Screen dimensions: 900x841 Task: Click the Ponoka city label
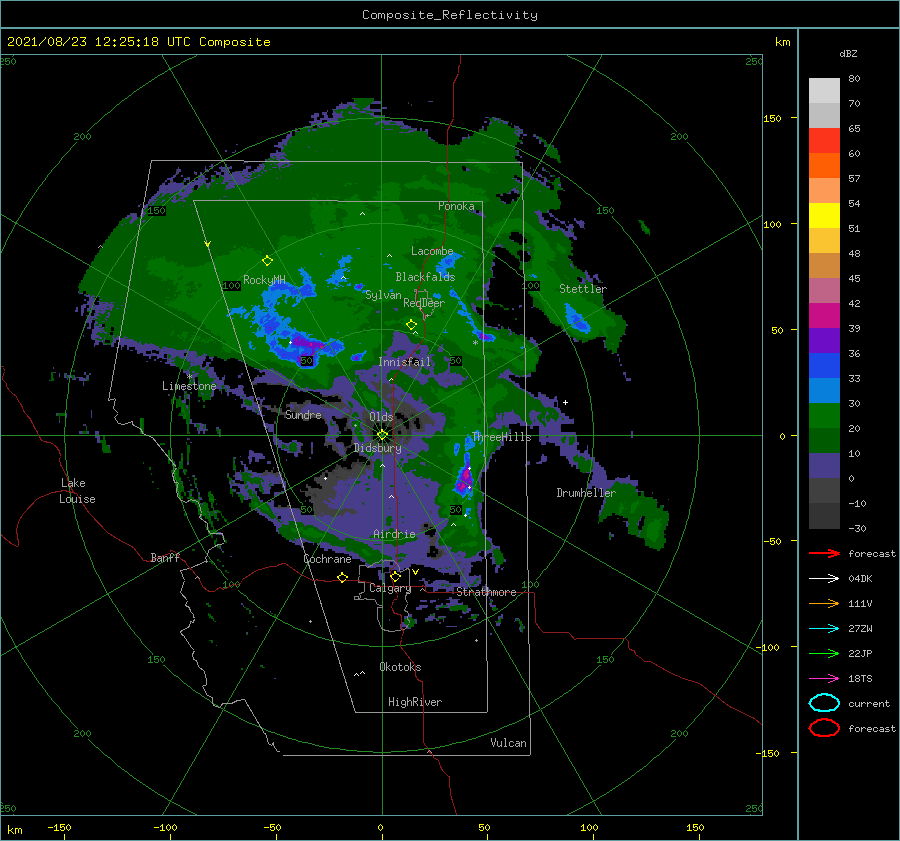pyautogui.click(x=456, y=206)
